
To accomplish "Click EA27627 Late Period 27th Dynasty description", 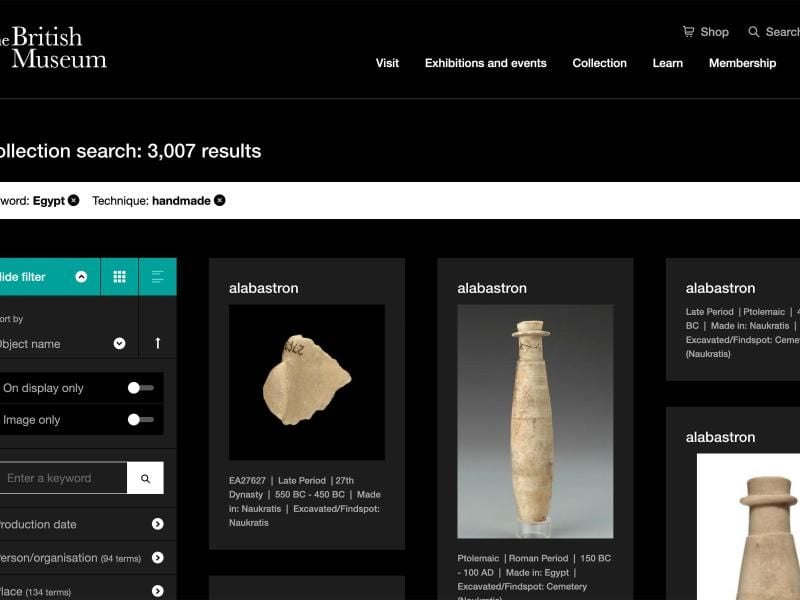I will [x=305, y=502].
